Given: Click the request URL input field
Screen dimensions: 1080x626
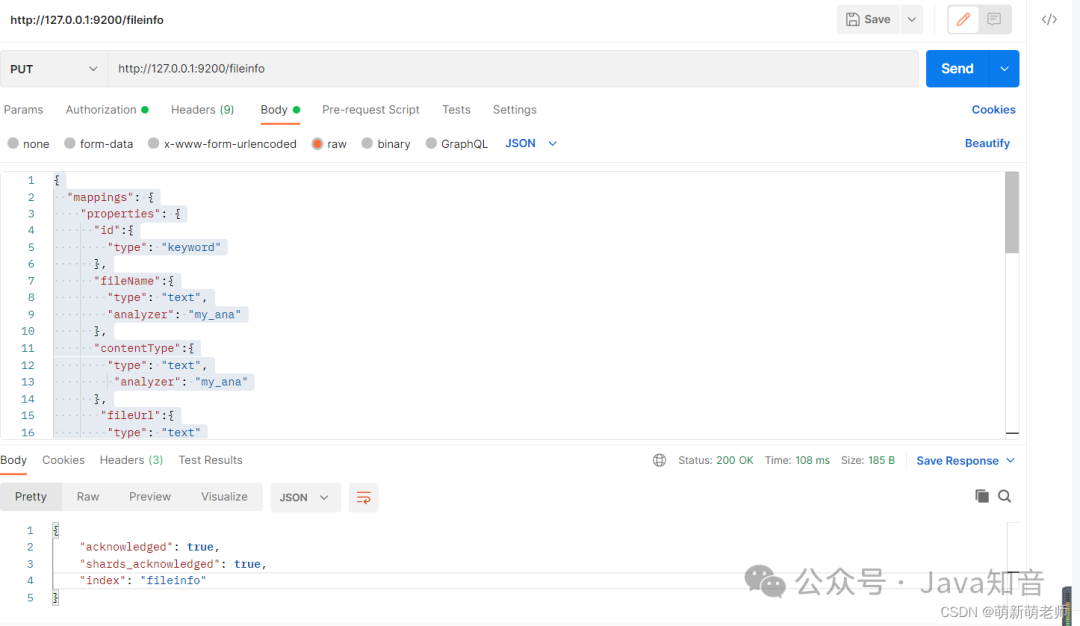Looking at the screenshot, I should click(513, 69).
